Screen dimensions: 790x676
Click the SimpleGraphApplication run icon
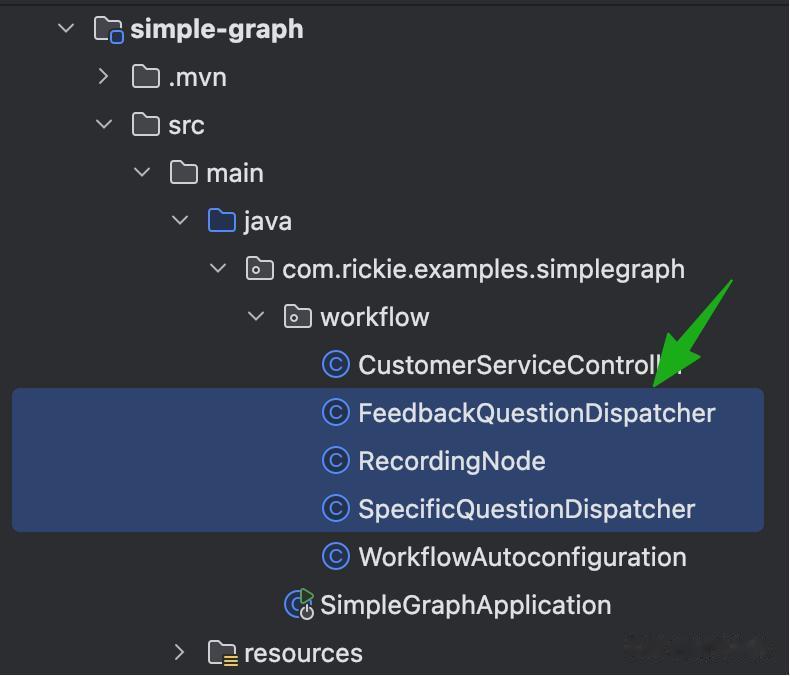coord(299,605)
